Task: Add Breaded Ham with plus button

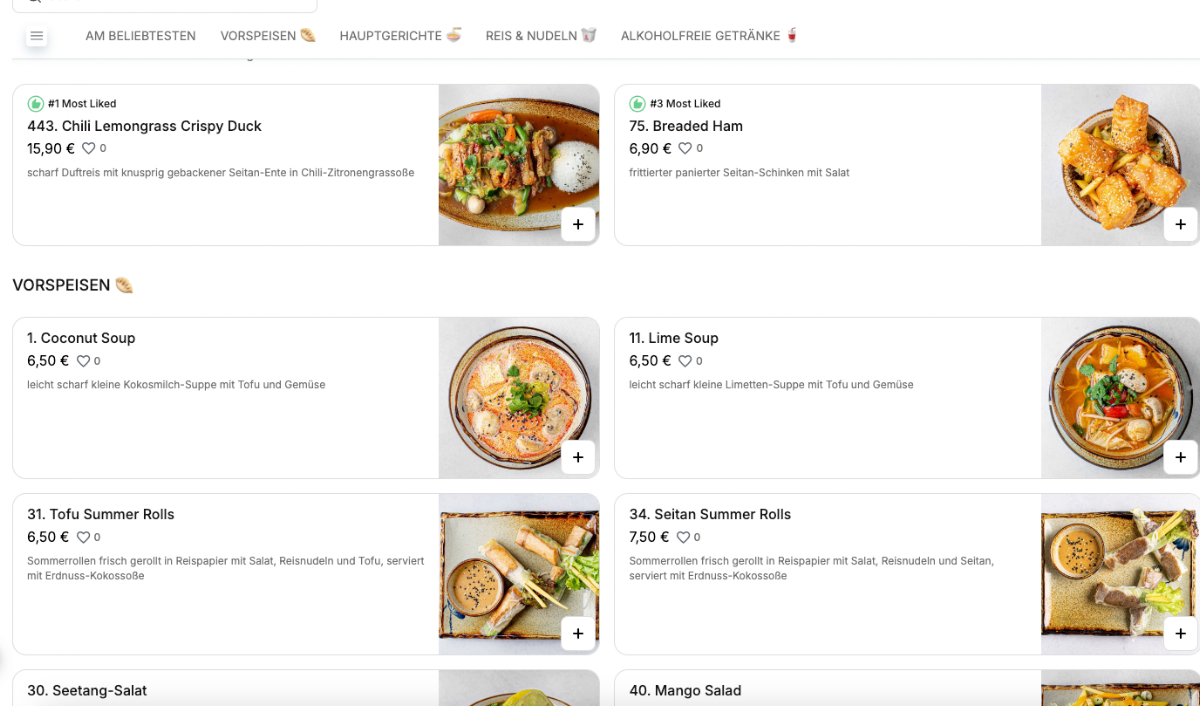Action: point(1180,224)
